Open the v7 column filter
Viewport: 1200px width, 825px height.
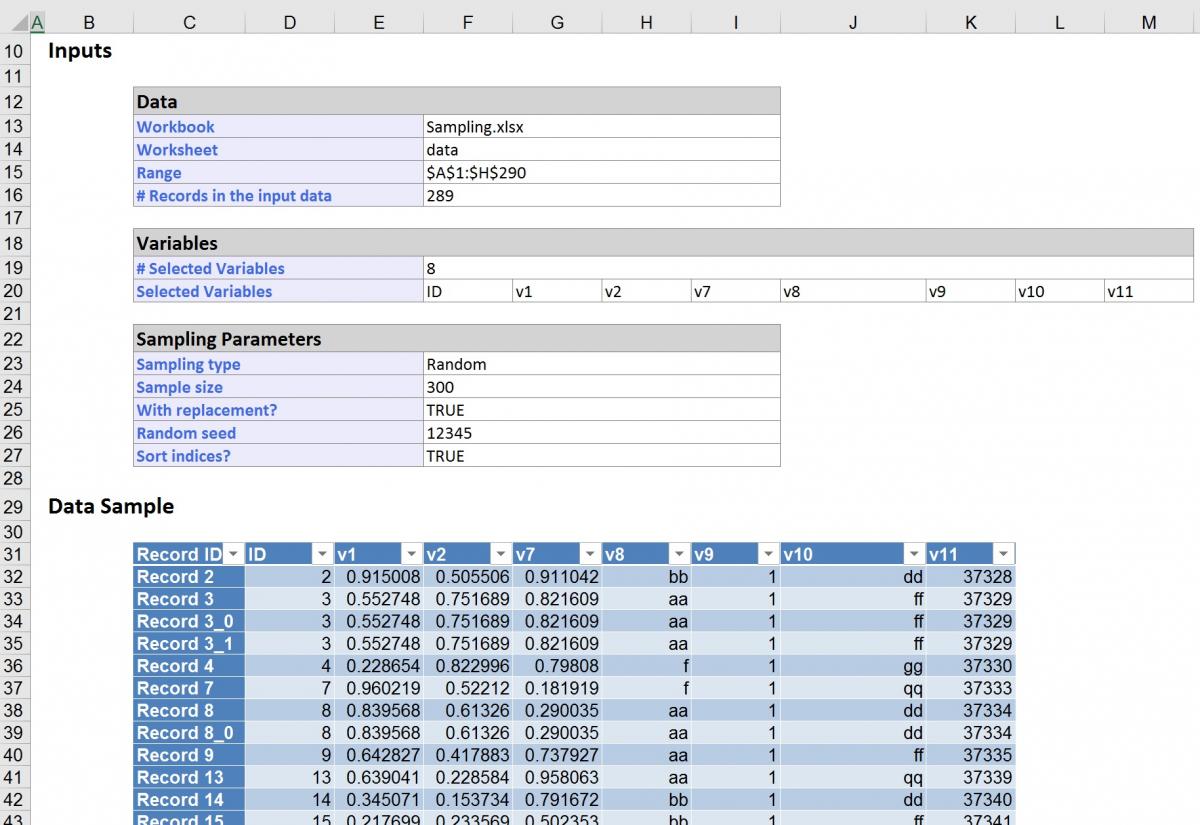click(589, 553)
